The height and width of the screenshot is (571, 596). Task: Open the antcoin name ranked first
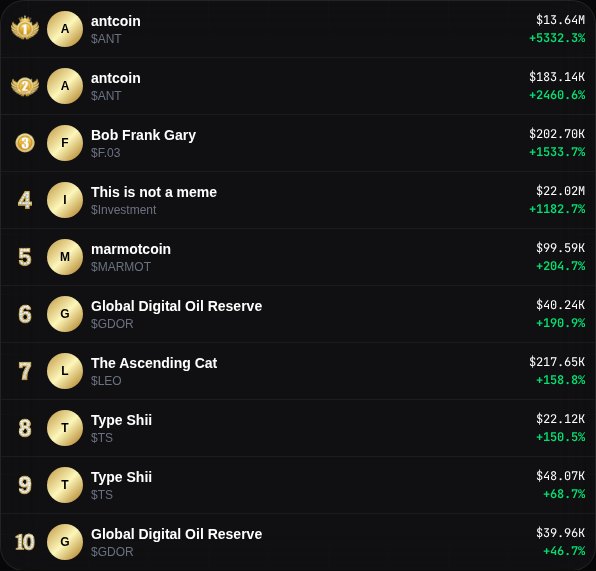(116, 21)
